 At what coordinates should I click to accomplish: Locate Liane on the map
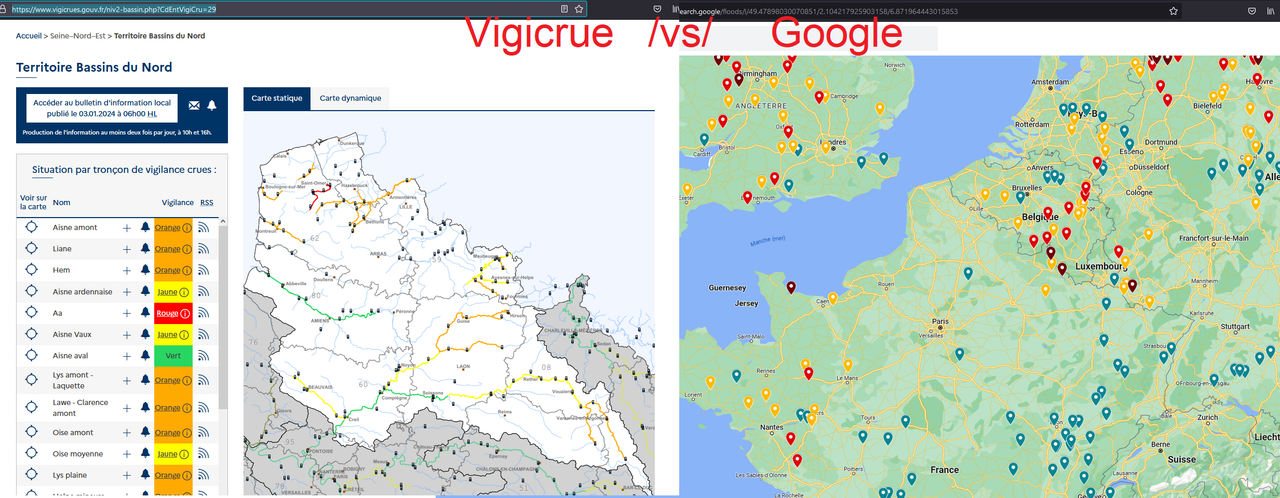point(31,249)
